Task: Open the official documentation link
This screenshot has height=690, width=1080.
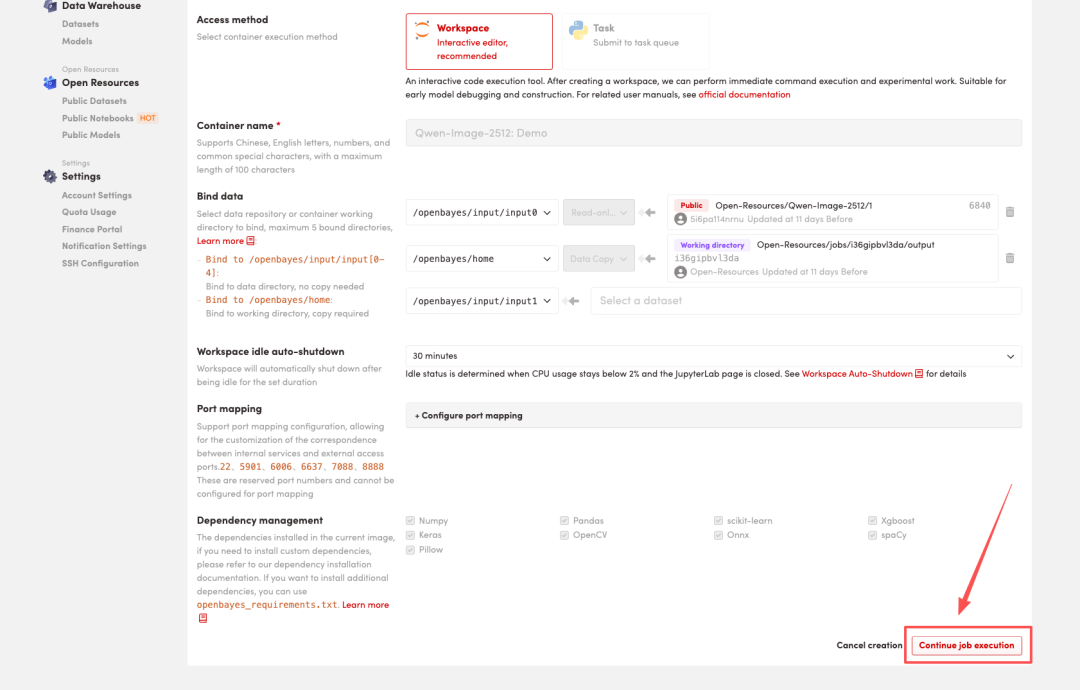Action: (744, 95)
